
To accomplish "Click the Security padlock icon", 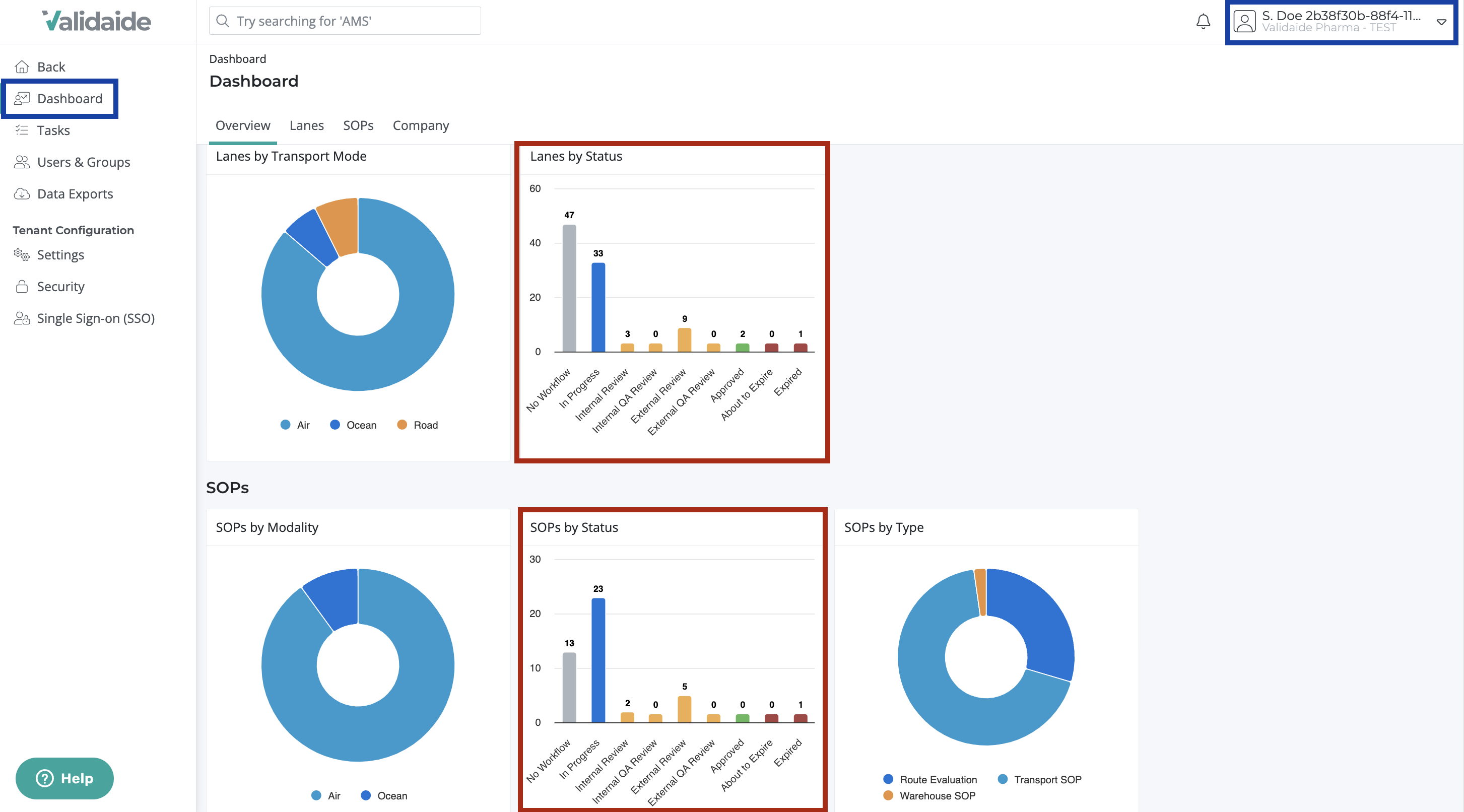I will 22,287.
